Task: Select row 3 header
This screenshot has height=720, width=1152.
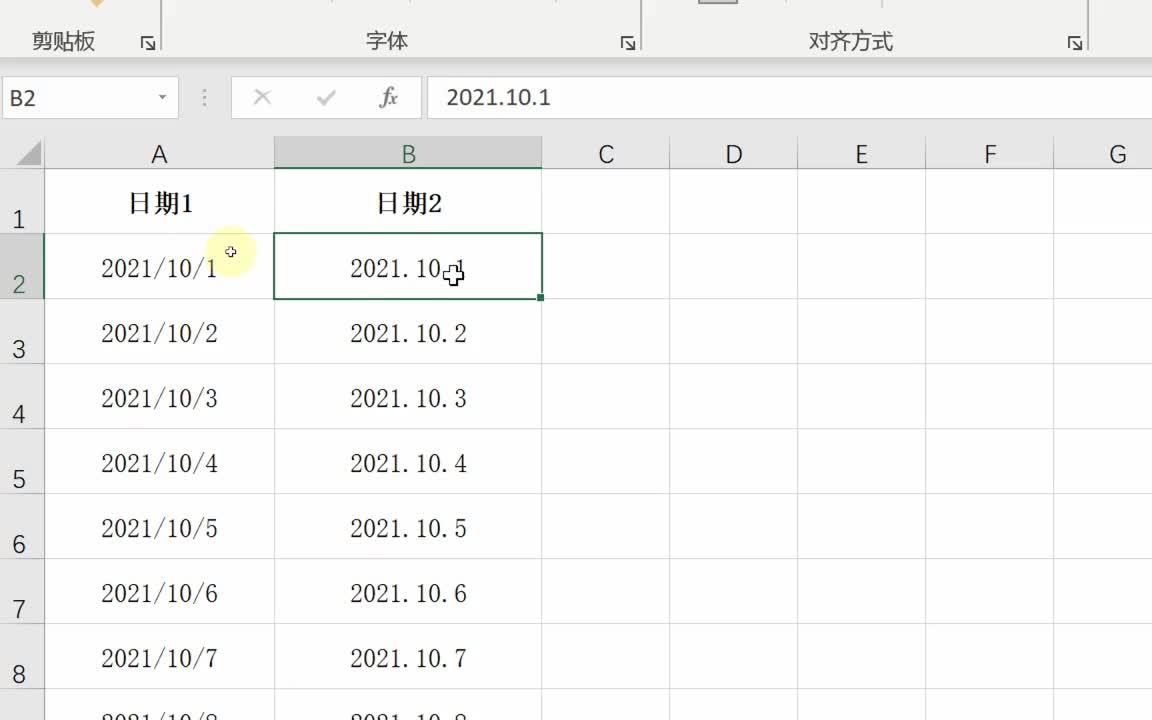Action: 21,333
